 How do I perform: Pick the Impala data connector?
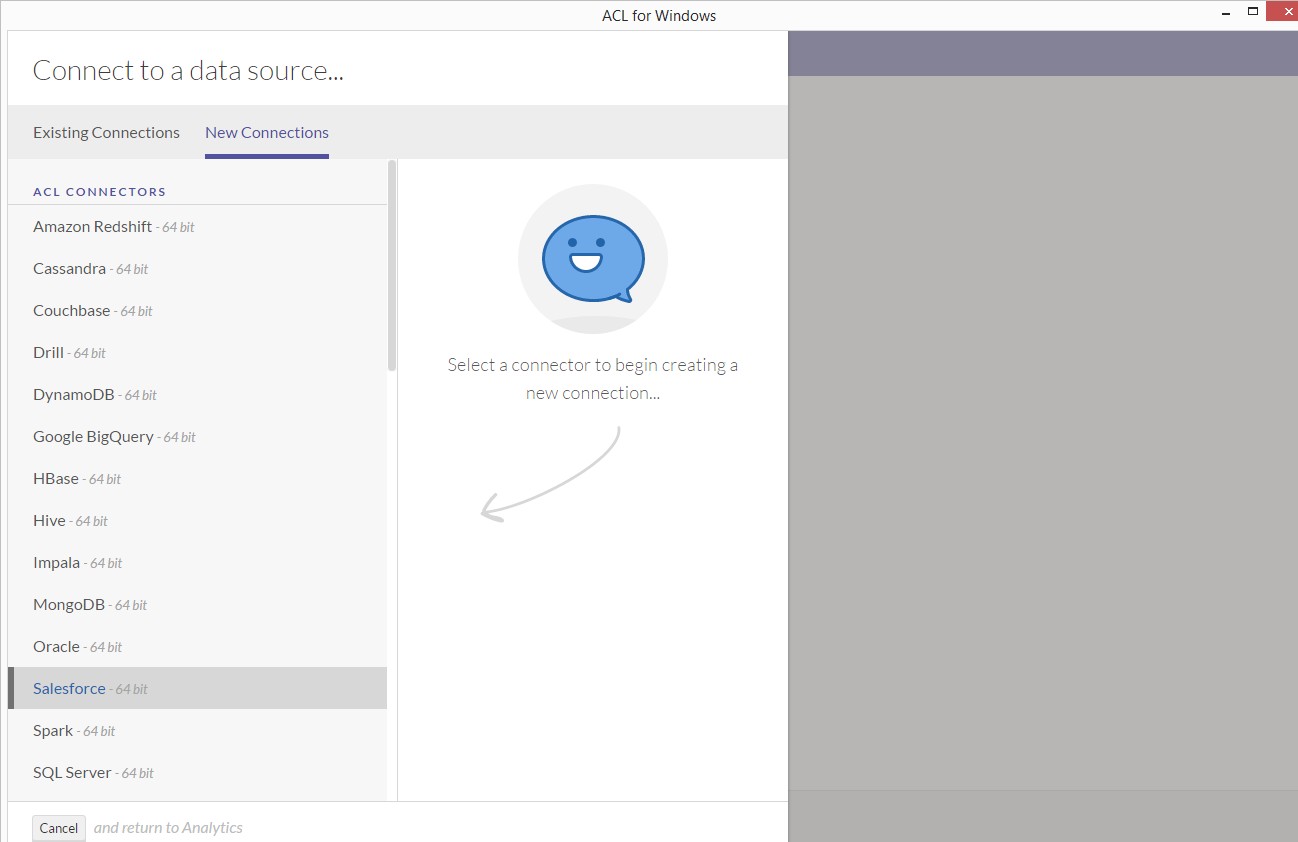[54, 562]
